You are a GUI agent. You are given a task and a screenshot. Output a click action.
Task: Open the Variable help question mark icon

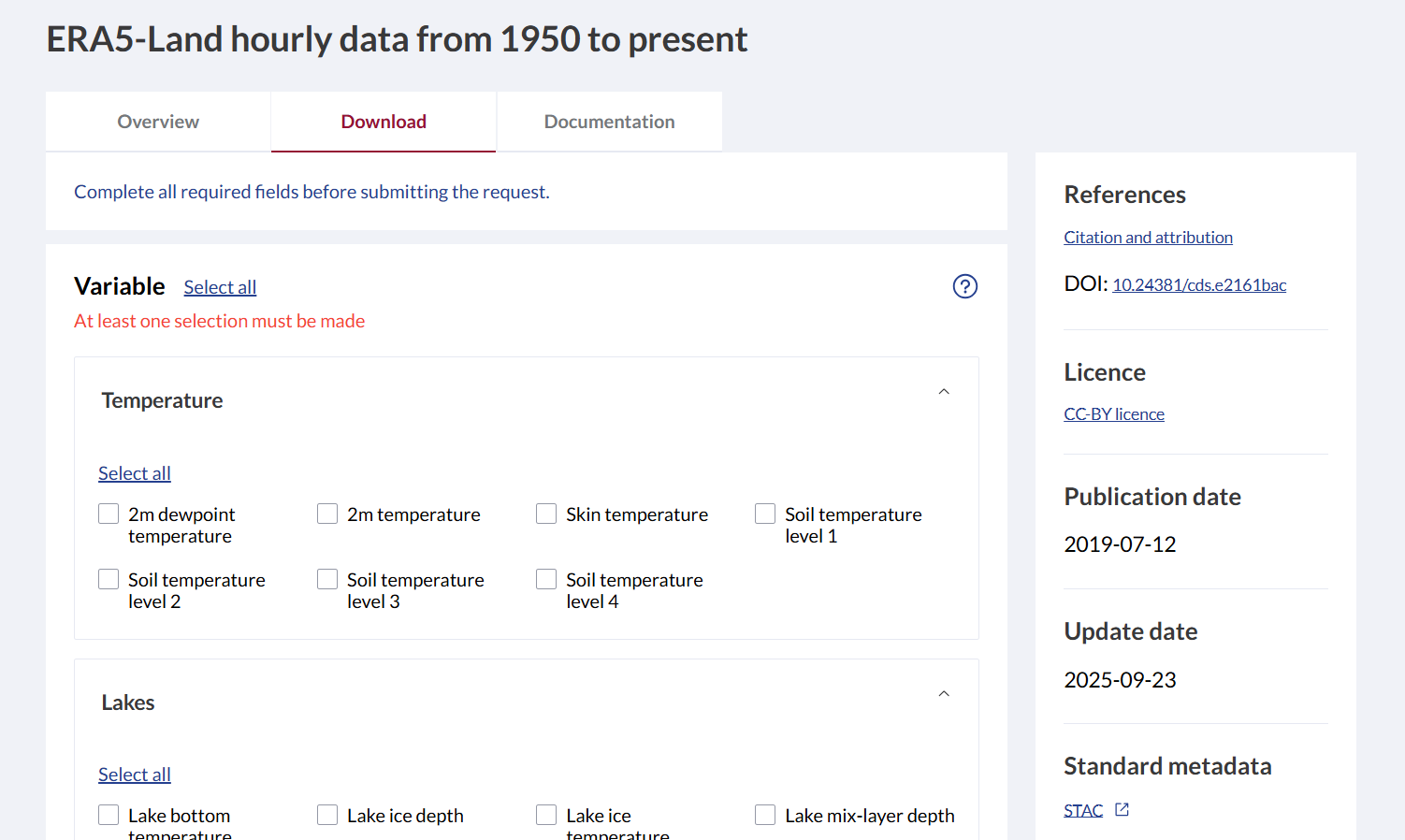point(965,286)
